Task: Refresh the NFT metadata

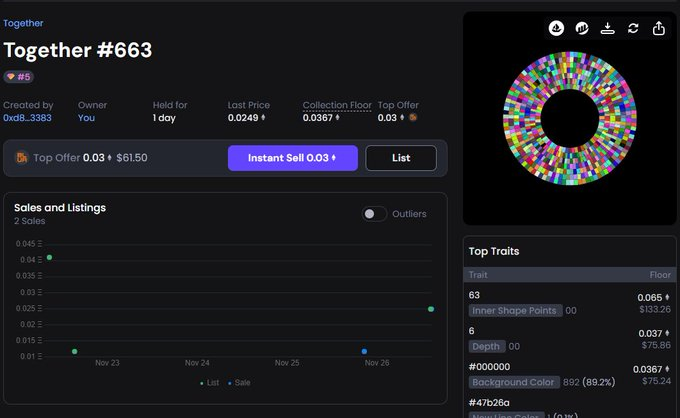Action: (x=633, y=28)
